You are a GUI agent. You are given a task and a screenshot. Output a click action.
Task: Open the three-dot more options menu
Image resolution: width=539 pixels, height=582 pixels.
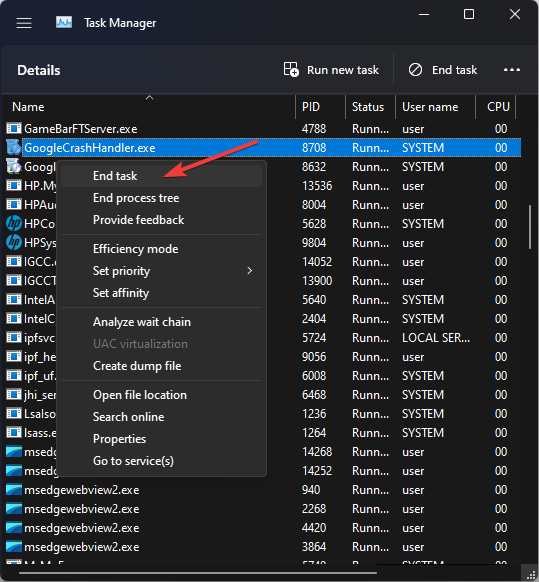(x=512, y=69)
